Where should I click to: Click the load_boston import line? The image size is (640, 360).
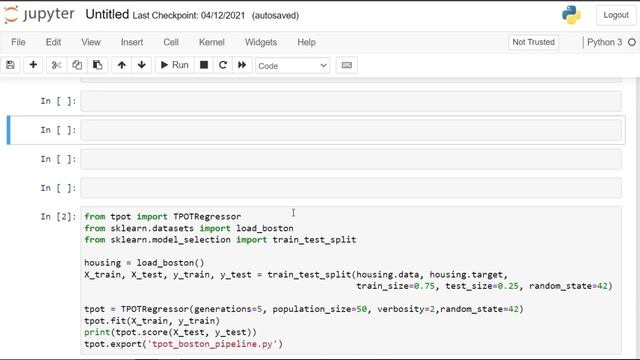point(189,228)
